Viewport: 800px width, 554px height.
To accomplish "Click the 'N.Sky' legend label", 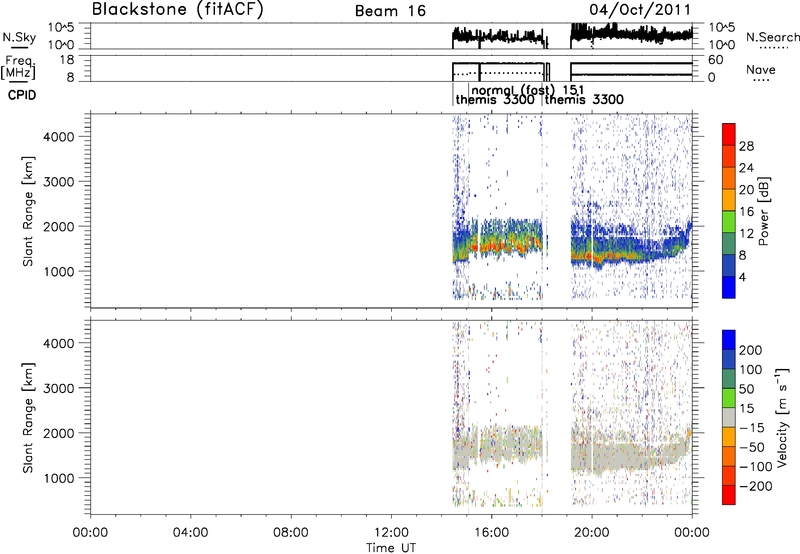I will tap(19, 37).
